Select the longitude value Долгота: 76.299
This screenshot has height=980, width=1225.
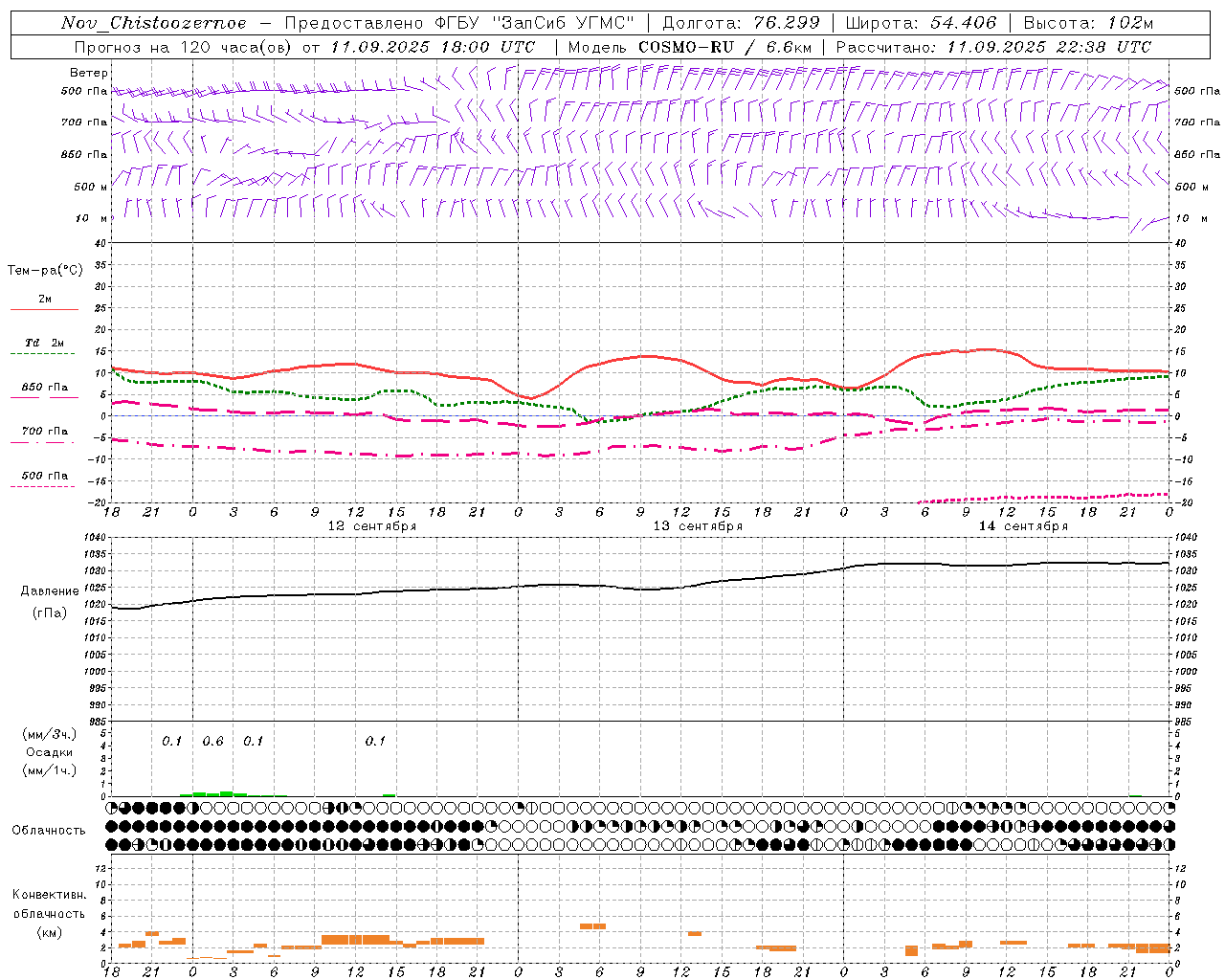pos(741,23)
